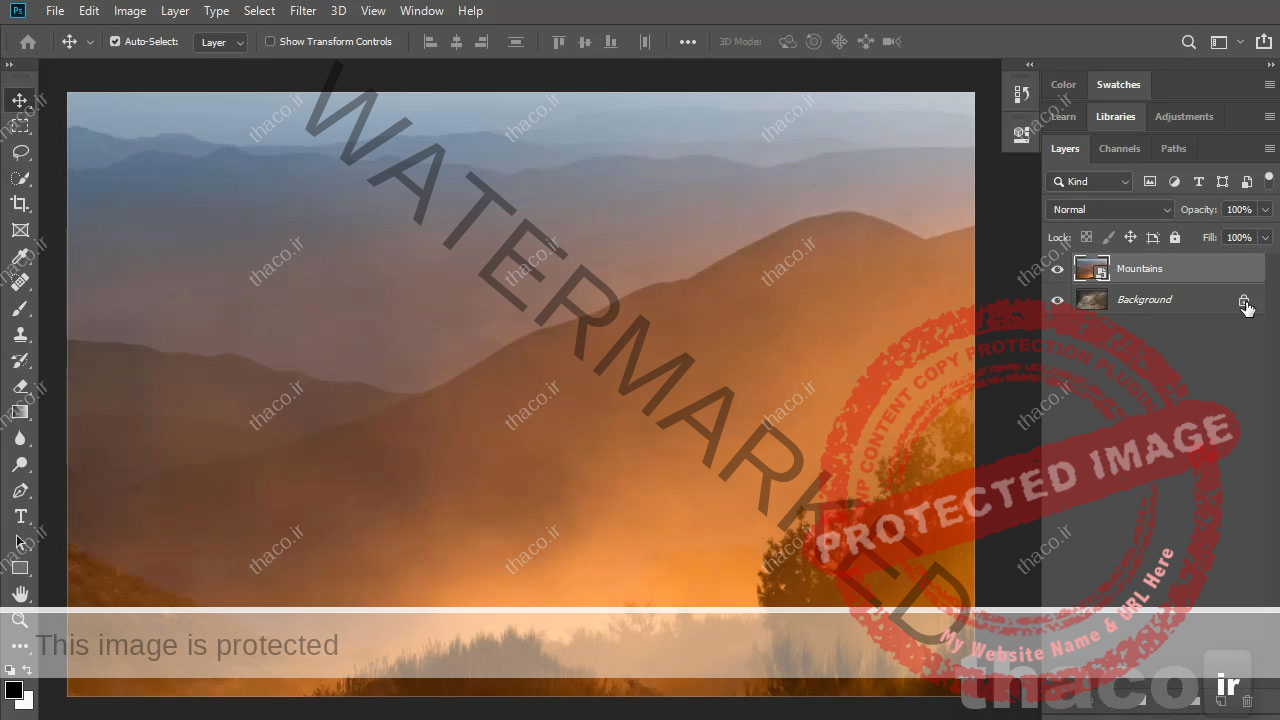Open the History panel icon
This screenshot has height=720, width=1280.
click(1022, 94)
